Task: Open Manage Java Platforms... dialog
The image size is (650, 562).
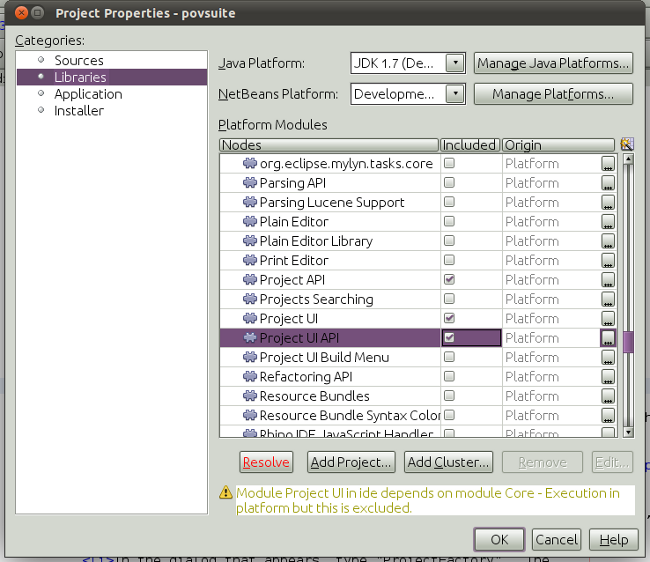Action: (553, 63)
